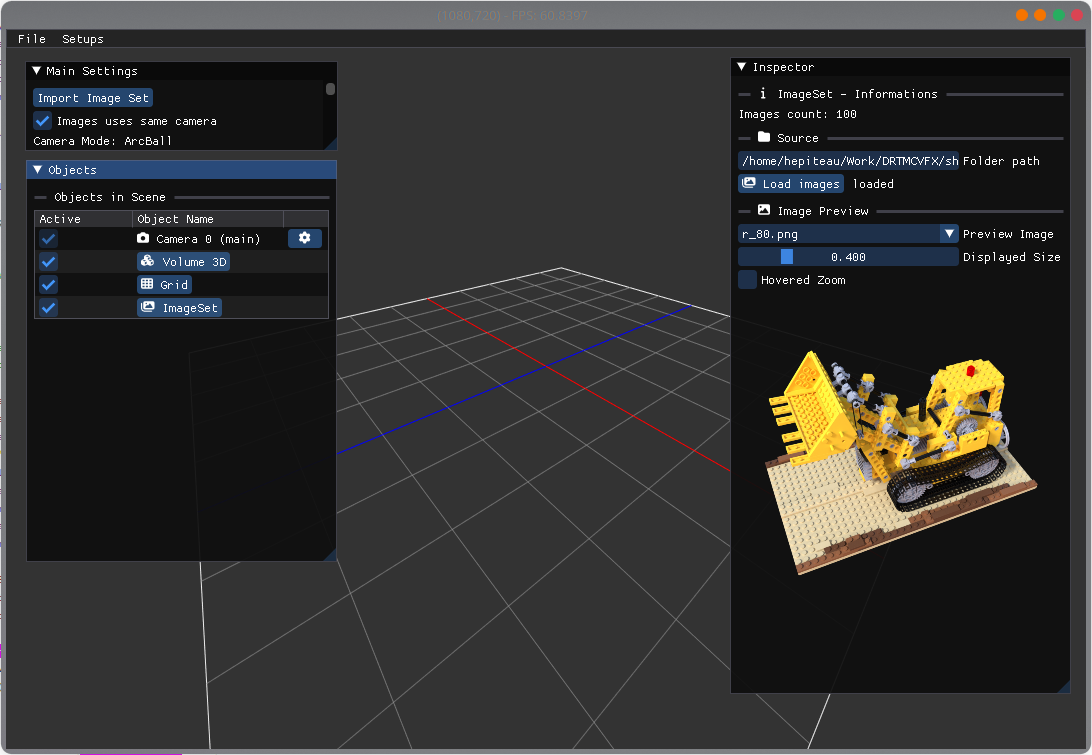Click the loaded status text
This screenshot has width=1092, height=755.
click(x=873, y=184)
